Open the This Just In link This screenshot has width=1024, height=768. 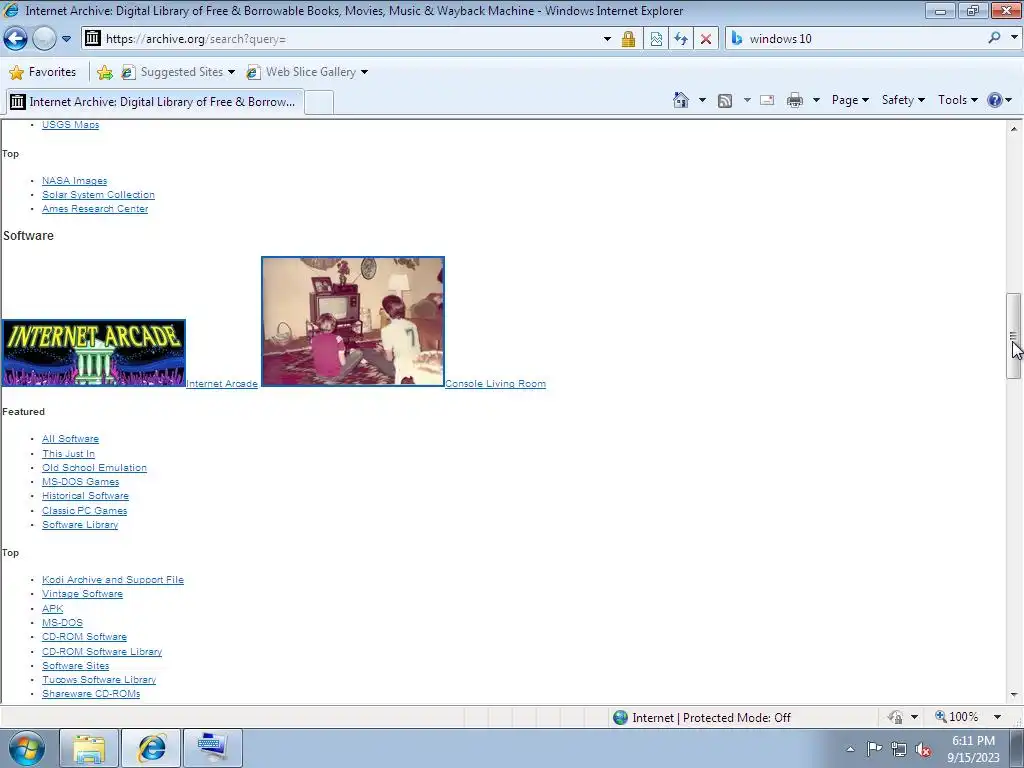69,453
